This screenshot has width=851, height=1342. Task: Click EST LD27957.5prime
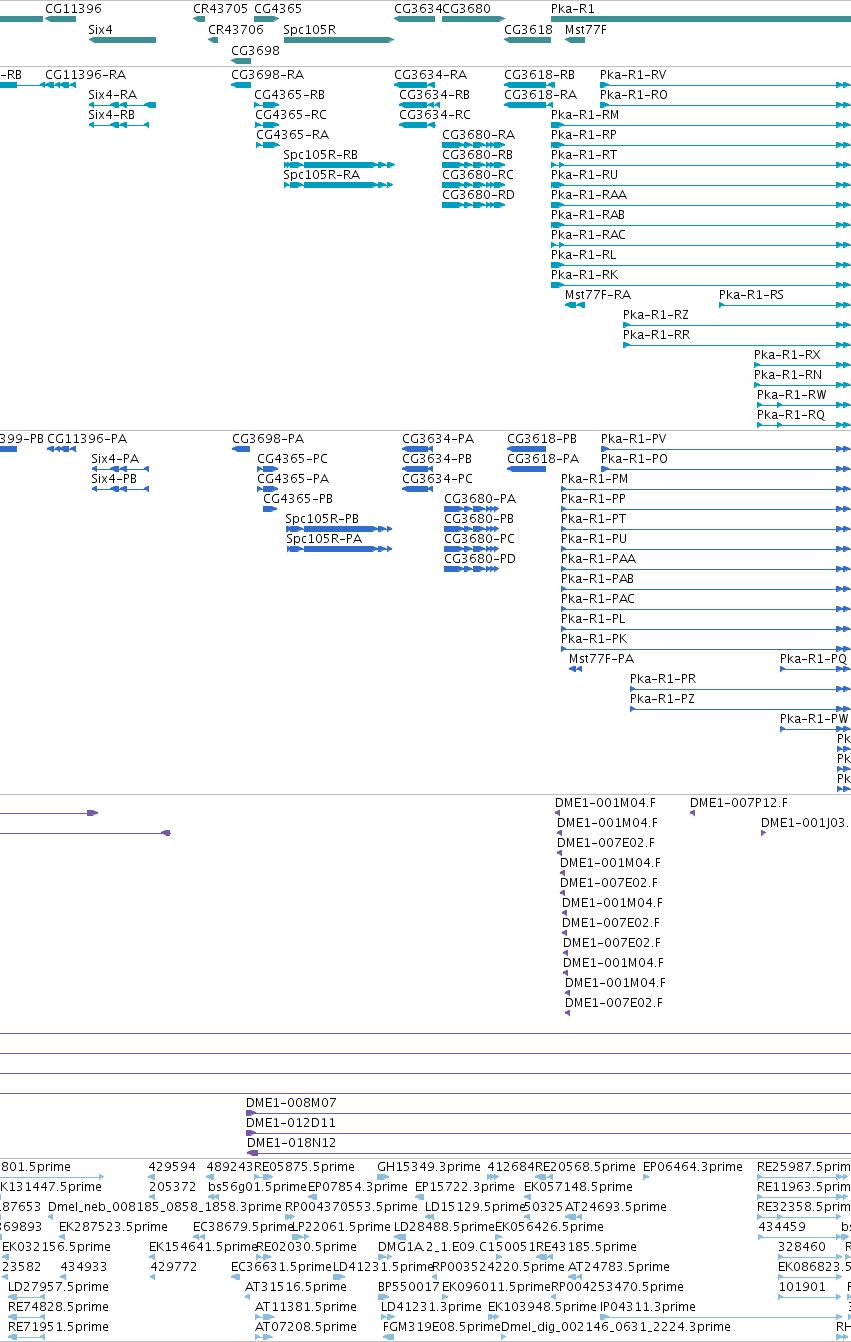tap(56, 1287)
